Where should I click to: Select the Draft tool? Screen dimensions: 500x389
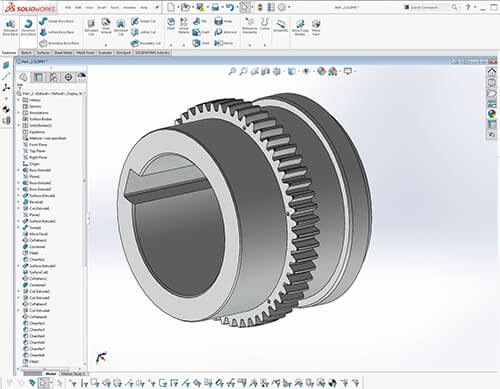coord(201,32)
